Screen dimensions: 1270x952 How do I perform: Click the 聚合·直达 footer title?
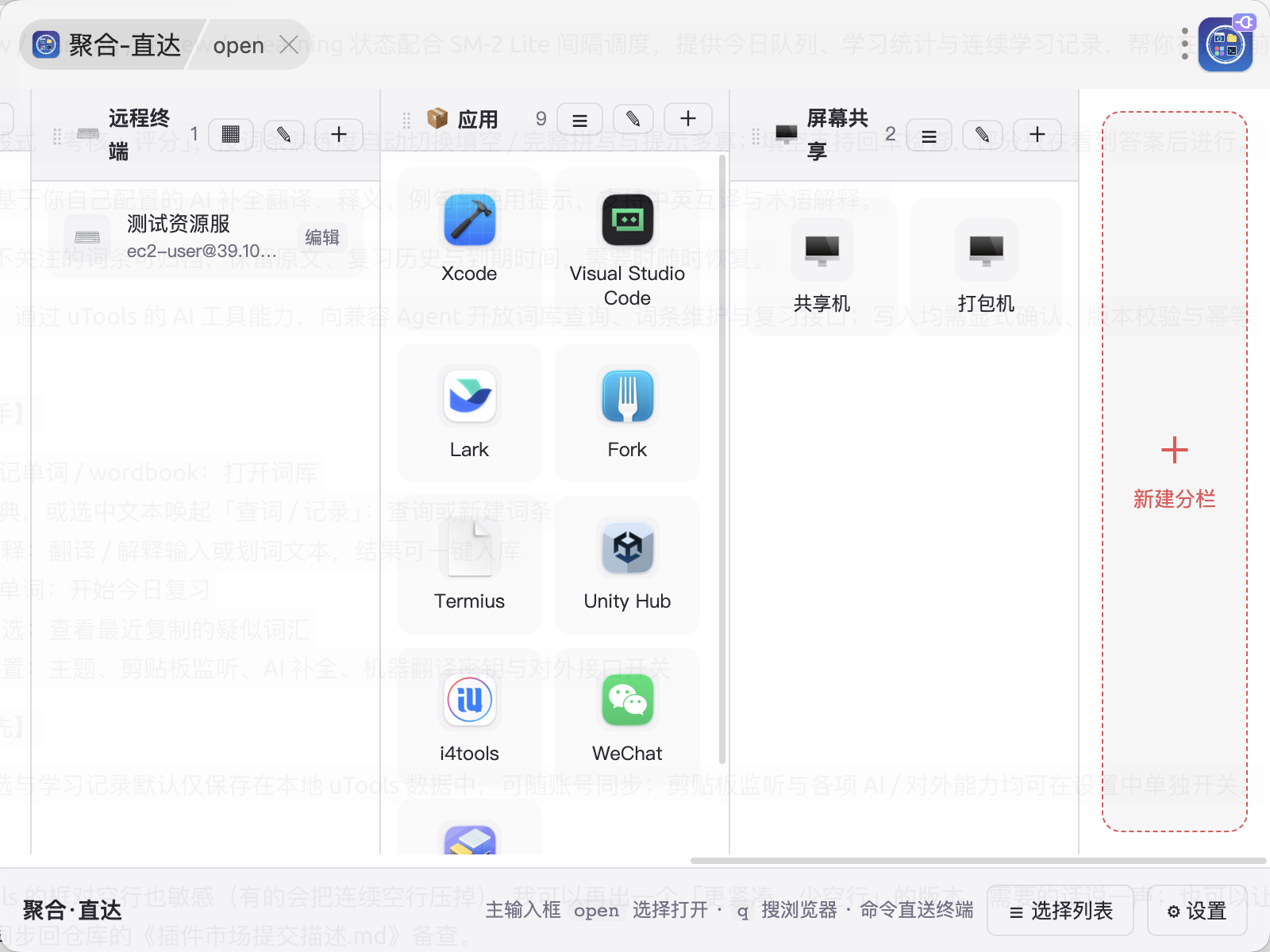tap(72, 910)
